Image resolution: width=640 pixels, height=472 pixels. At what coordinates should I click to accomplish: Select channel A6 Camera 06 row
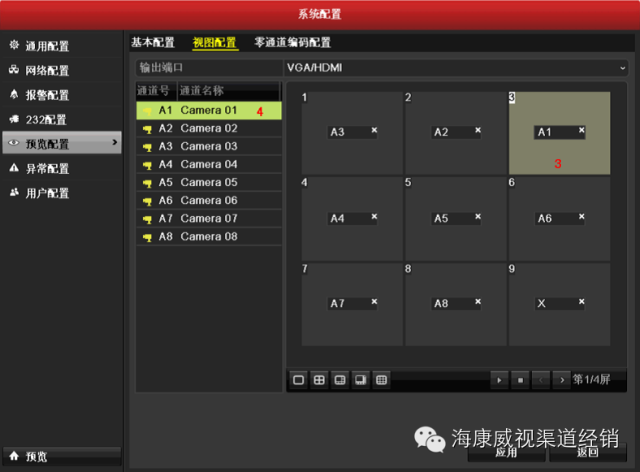(209, 200)
